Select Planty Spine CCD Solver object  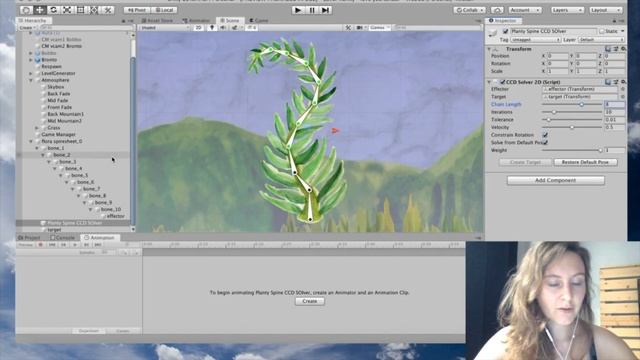[x=74, y=223]
